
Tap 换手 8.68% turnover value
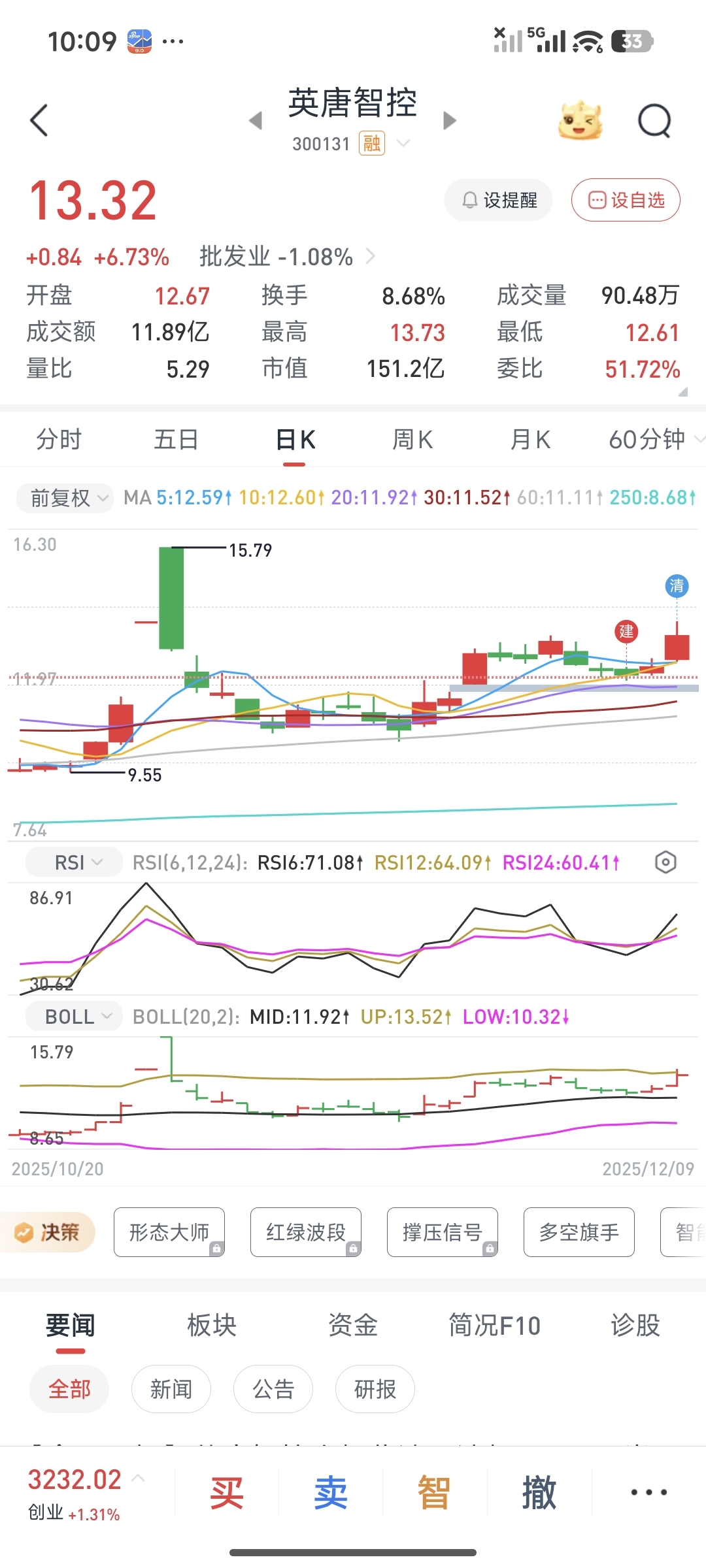pos(414,296)
